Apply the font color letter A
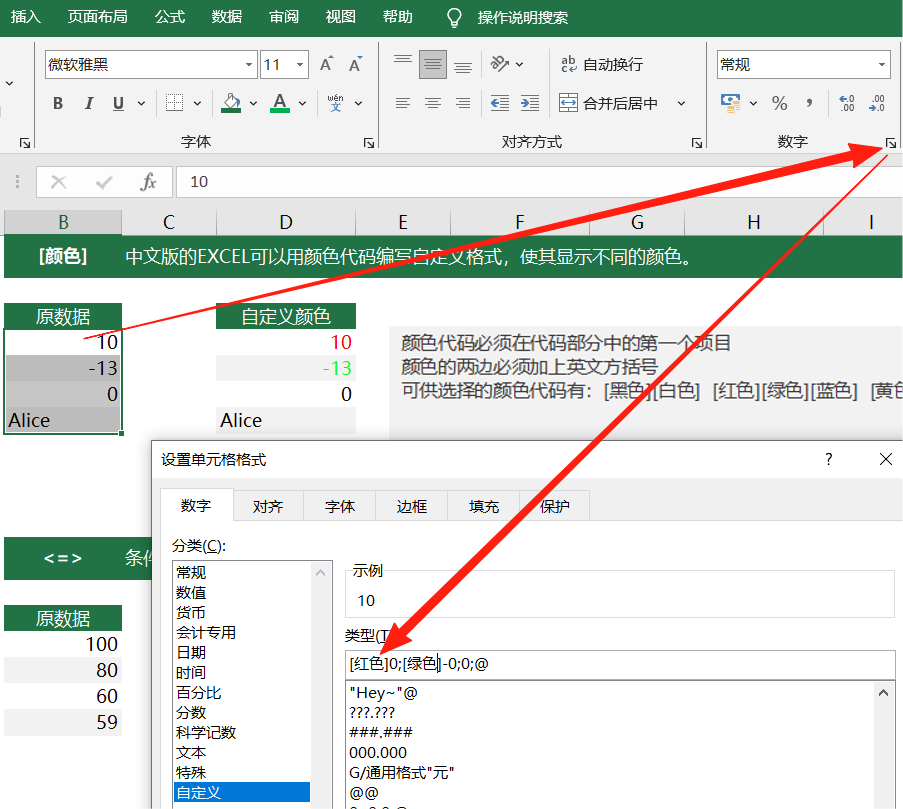Viewport: 903px width, 809px height. 280,103
